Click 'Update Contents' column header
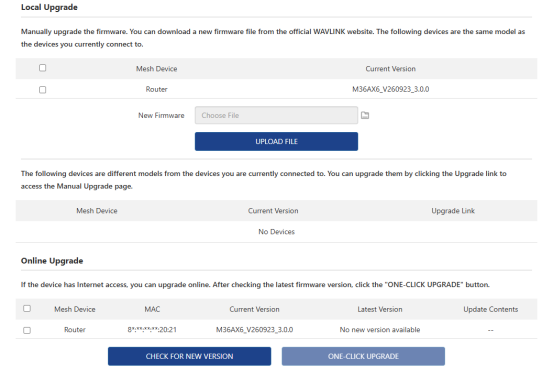The width and height of the screenshot is (554, 373). [x=490, y=309]
